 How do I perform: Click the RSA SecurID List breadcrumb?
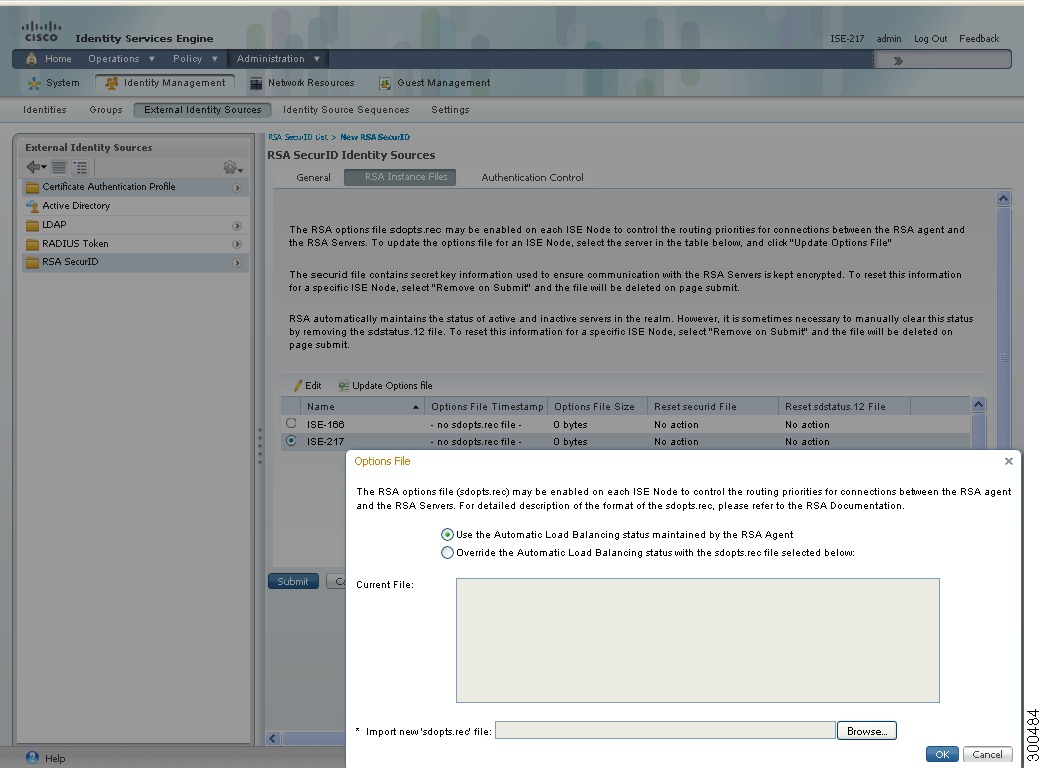coord(298,137)
